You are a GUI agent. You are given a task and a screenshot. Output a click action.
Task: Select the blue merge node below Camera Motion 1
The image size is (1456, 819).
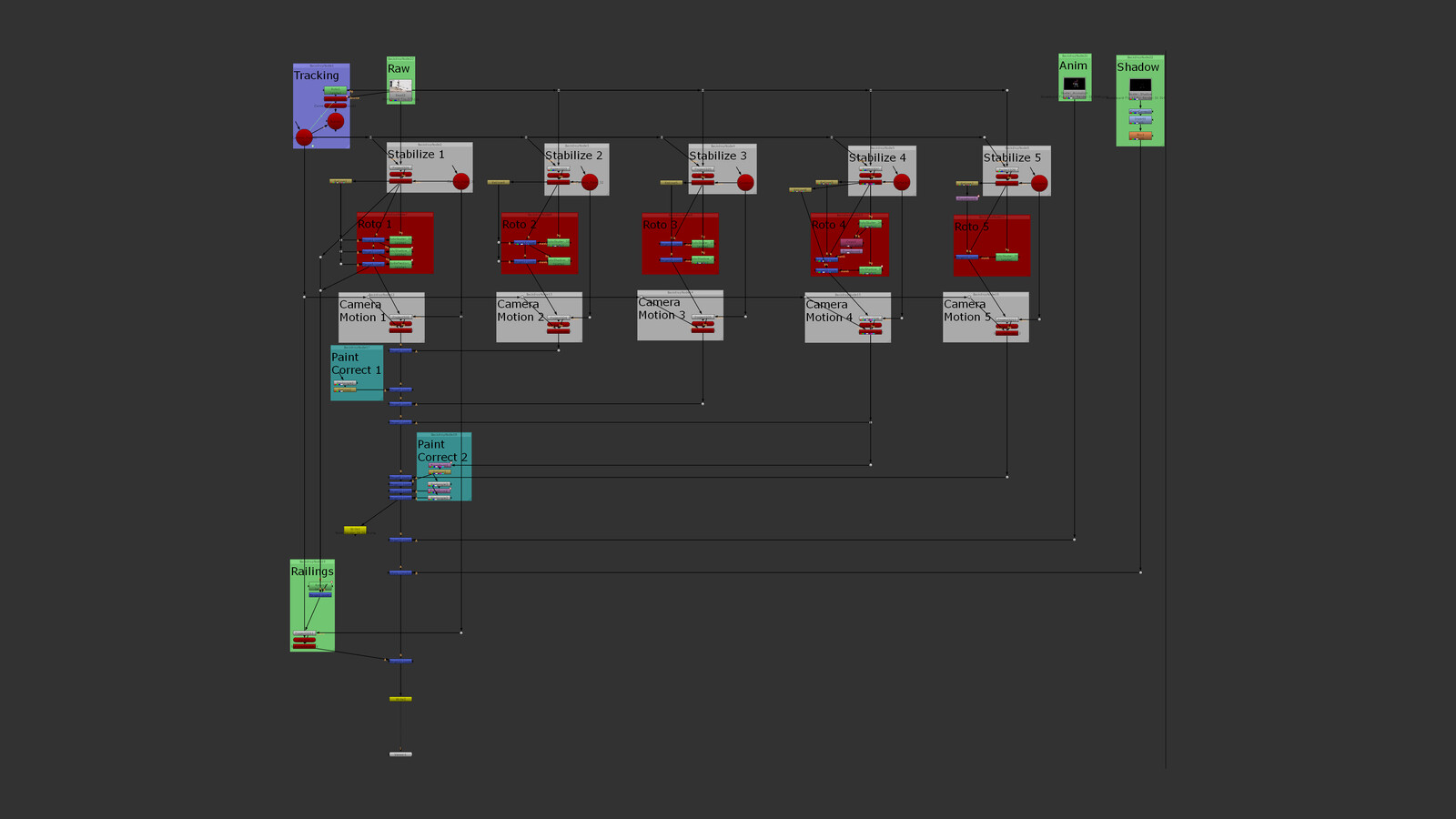(400, 350)
